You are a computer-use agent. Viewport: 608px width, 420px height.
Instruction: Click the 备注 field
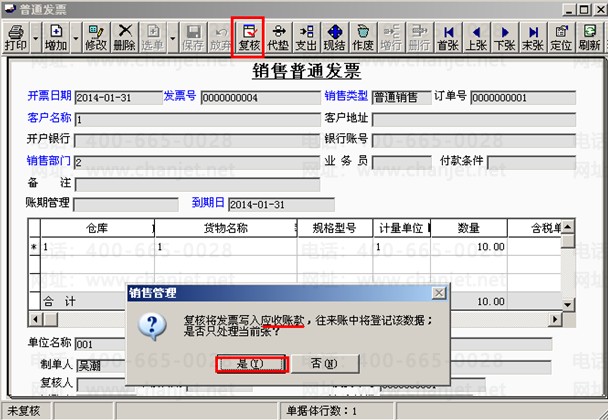tap(197, 185)
